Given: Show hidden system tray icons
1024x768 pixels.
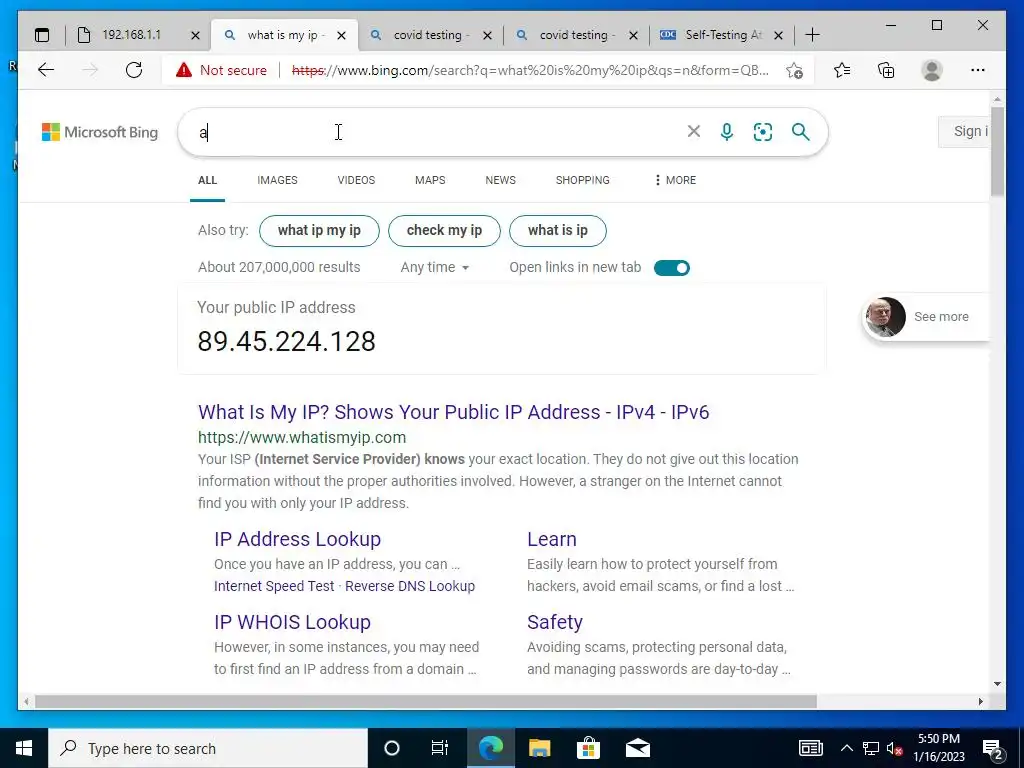Looking at the screenshot, I should pyautogui.click(x=846, y=748).
